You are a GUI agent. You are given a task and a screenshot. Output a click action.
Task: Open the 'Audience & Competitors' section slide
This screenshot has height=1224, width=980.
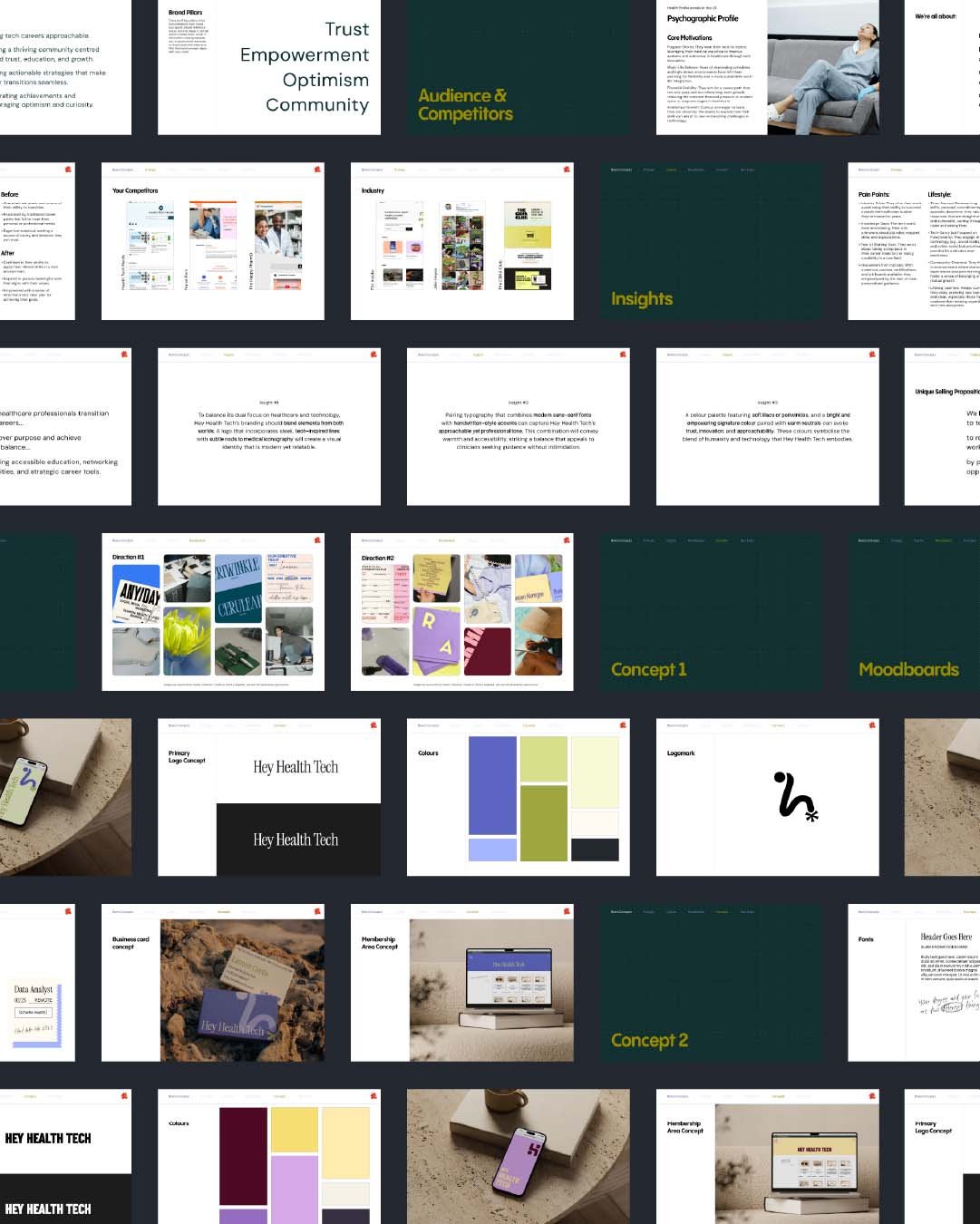pyautogui.click(x=518, y=67)
